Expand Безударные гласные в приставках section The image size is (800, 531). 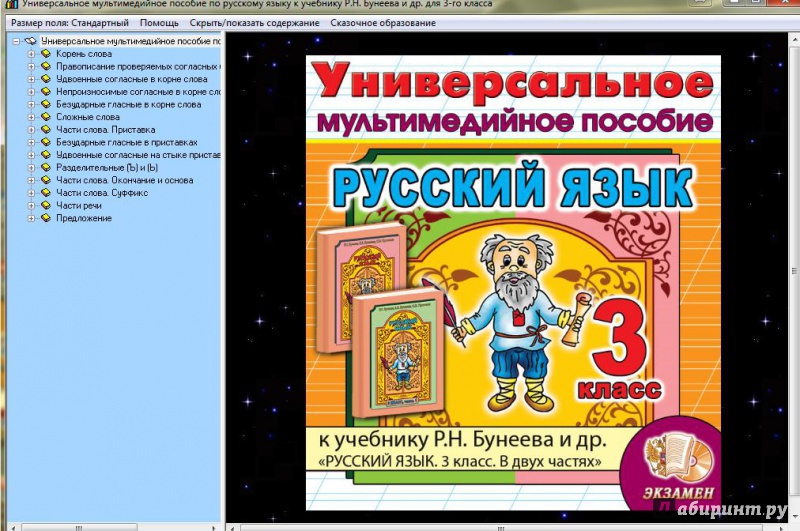(31, 142)
